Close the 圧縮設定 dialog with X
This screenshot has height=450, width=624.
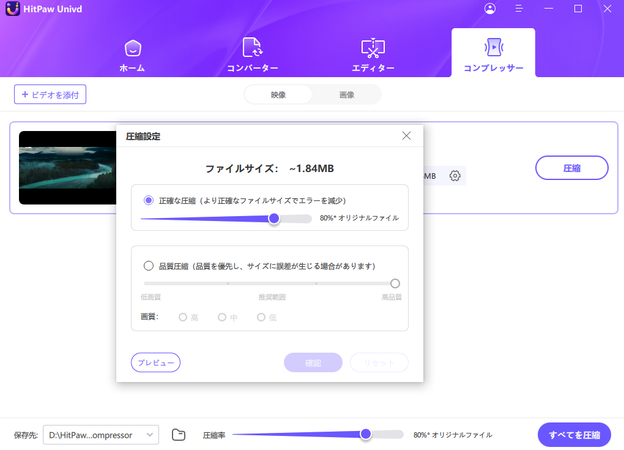406,136
